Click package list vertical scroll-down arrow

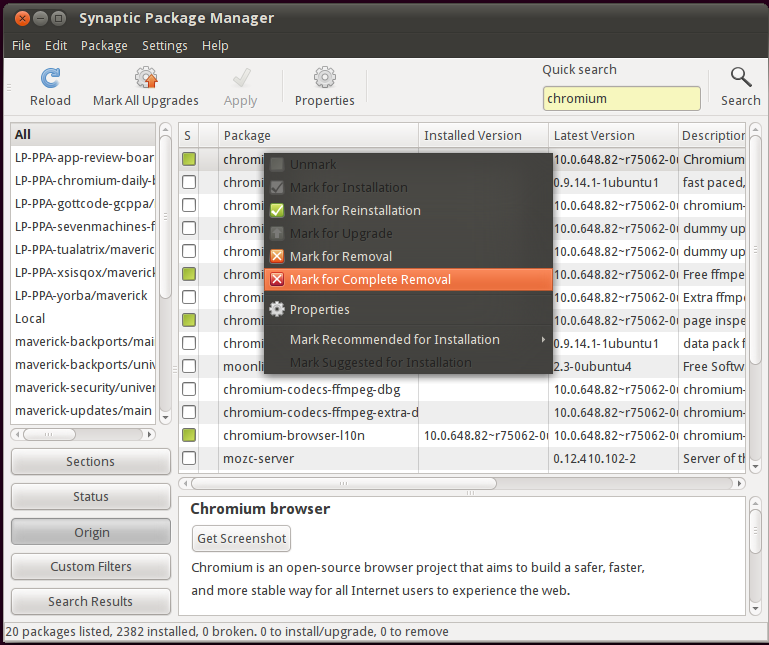tap(755, 466)
